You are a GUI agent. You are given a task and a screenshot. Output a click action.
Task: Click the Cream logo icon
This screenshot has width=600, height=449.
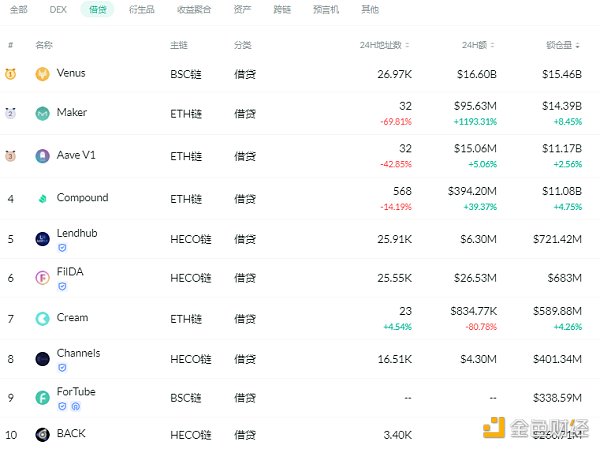point(42,318)
